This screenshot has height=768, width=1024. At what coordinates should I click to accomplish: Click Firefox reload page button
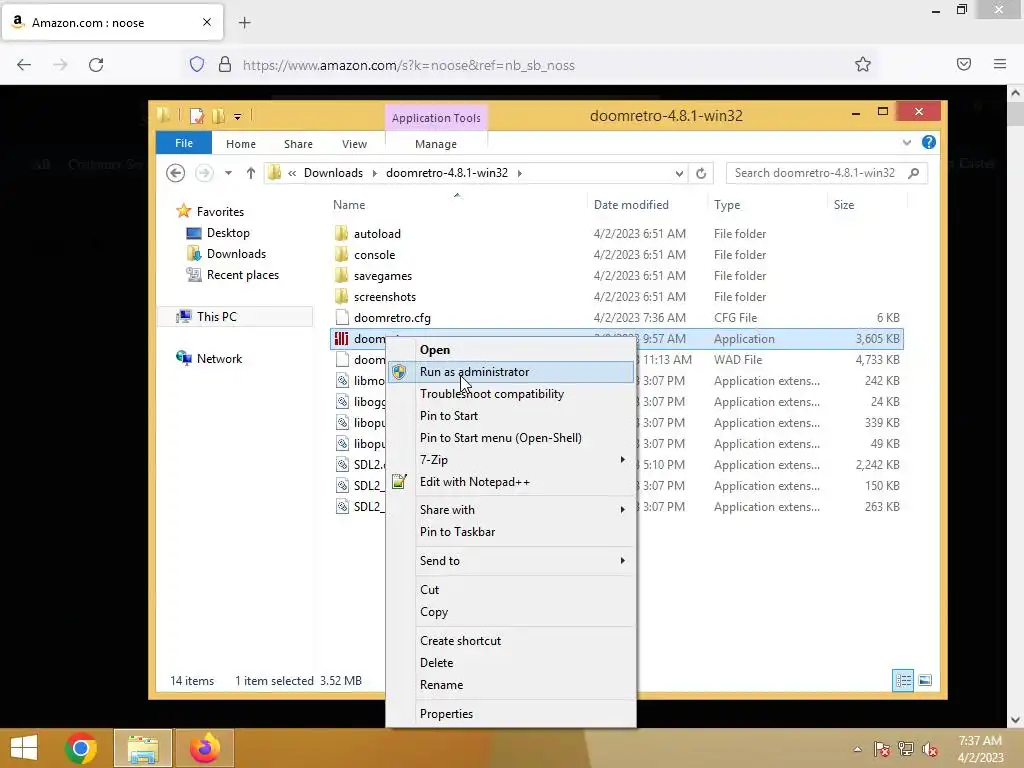tap(96, 65)
